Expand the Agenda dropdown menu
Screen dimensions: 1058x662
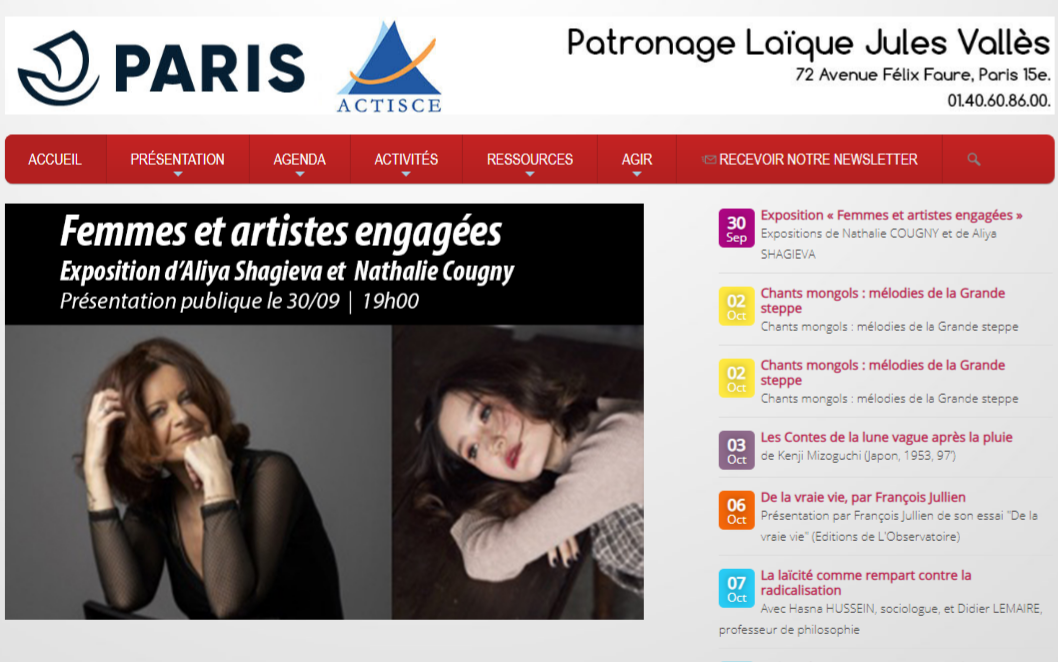(300, 160)
